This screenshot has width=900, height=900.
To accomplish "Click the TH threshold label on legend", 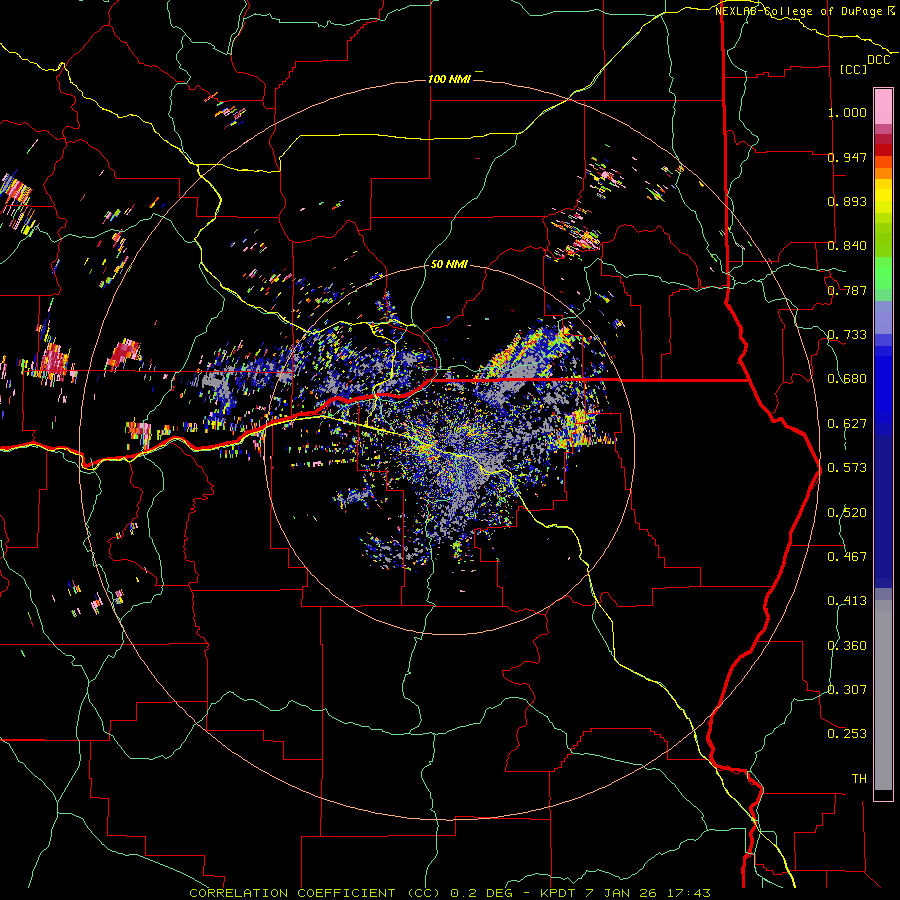I will [x=859, y=779].
